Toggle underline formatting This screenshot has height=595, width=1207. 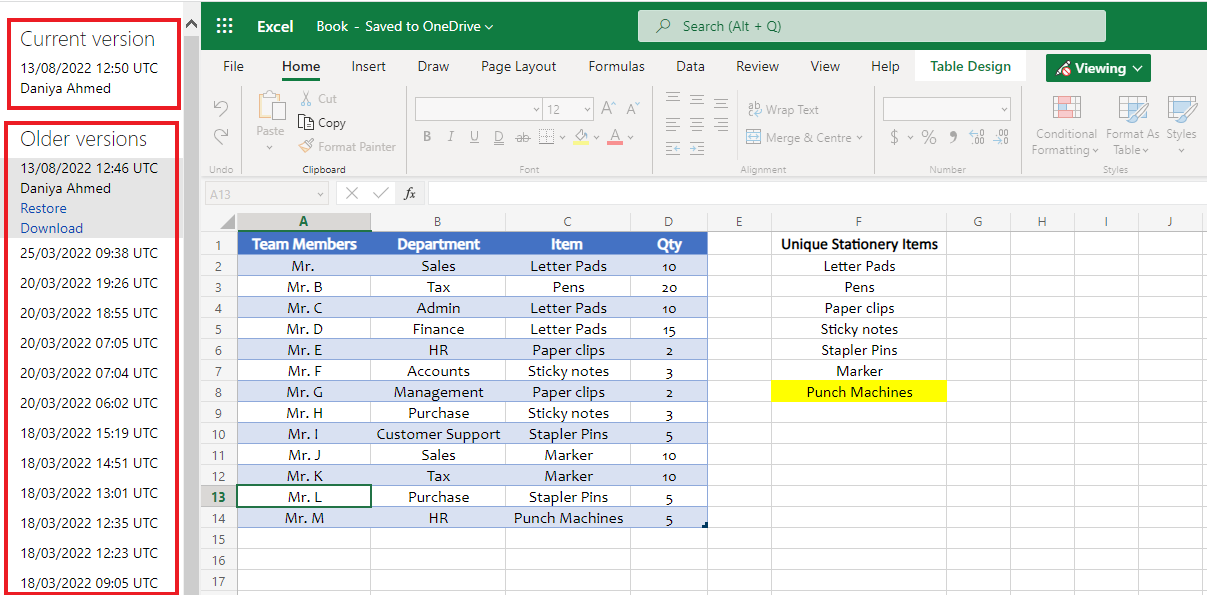pos(472,137)
